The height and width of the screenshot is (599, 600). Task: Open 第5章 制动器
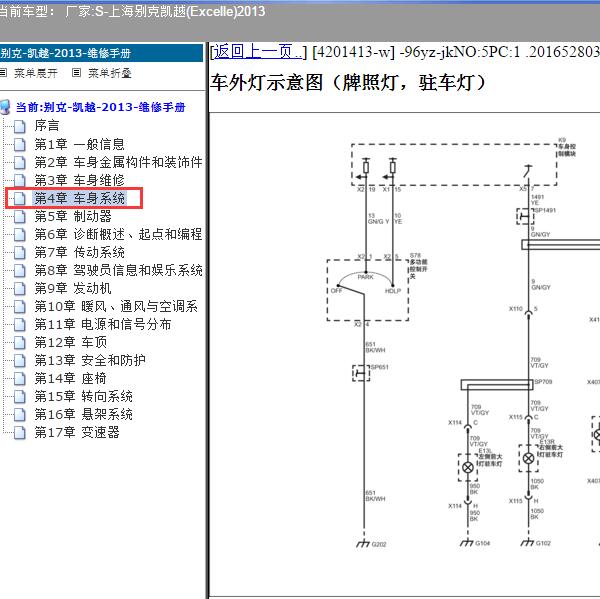coord(73,216)
